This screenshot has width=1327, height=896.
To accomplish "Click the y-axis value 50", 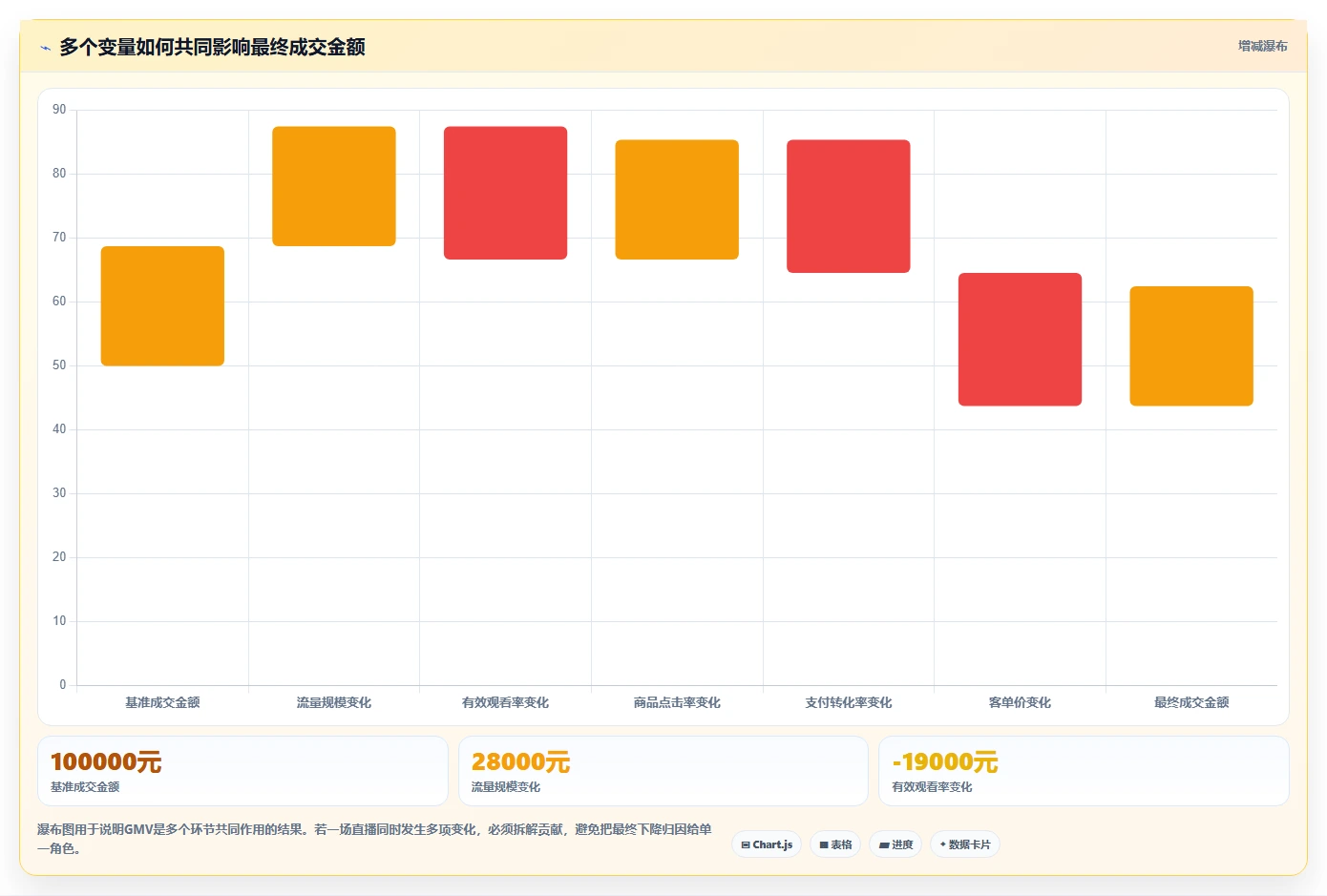I will coord(59,365).
